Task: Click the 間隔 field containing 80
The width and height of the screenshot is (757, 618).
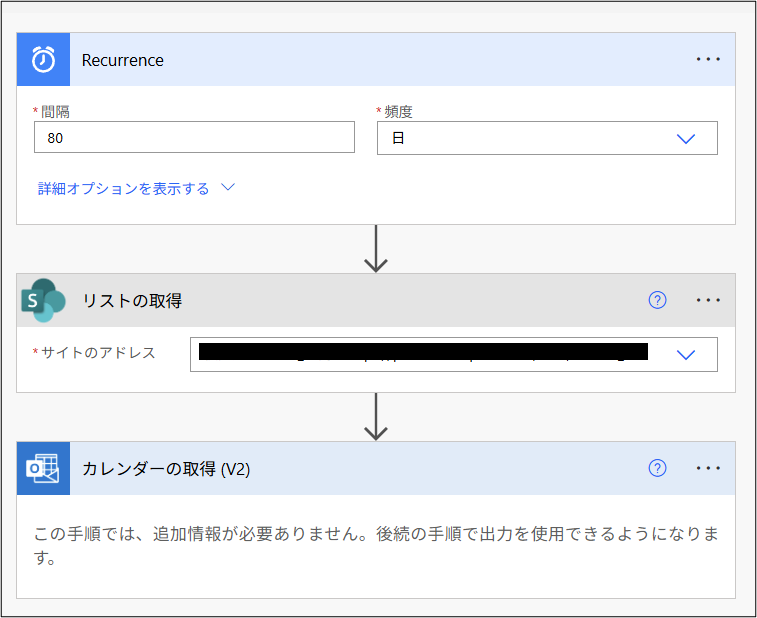Action: 194,138
